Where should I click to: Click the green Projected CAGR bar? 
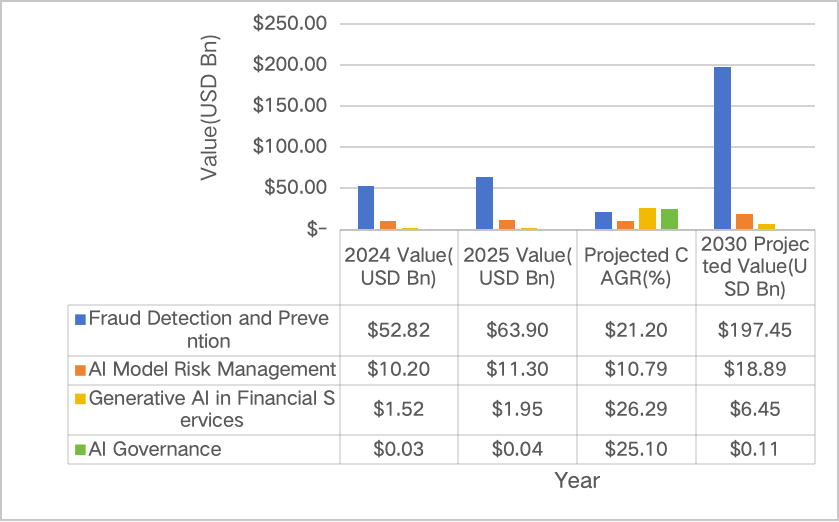pyautogui.click(x=669, y=219)
